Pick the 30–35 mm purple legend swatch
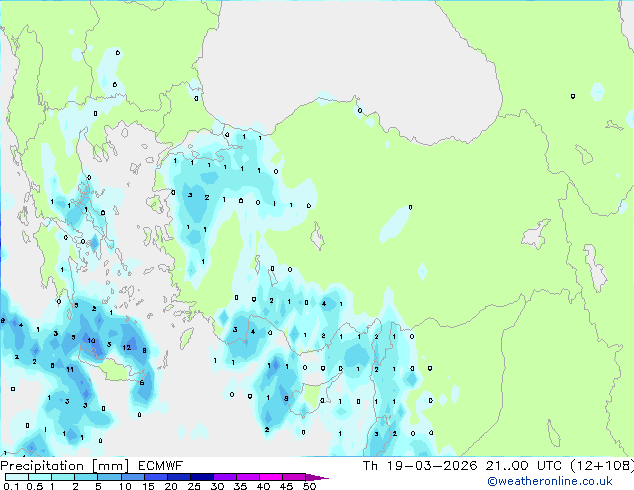The height and width of the screenshot is (490, 634). click(x=225, y=477)
